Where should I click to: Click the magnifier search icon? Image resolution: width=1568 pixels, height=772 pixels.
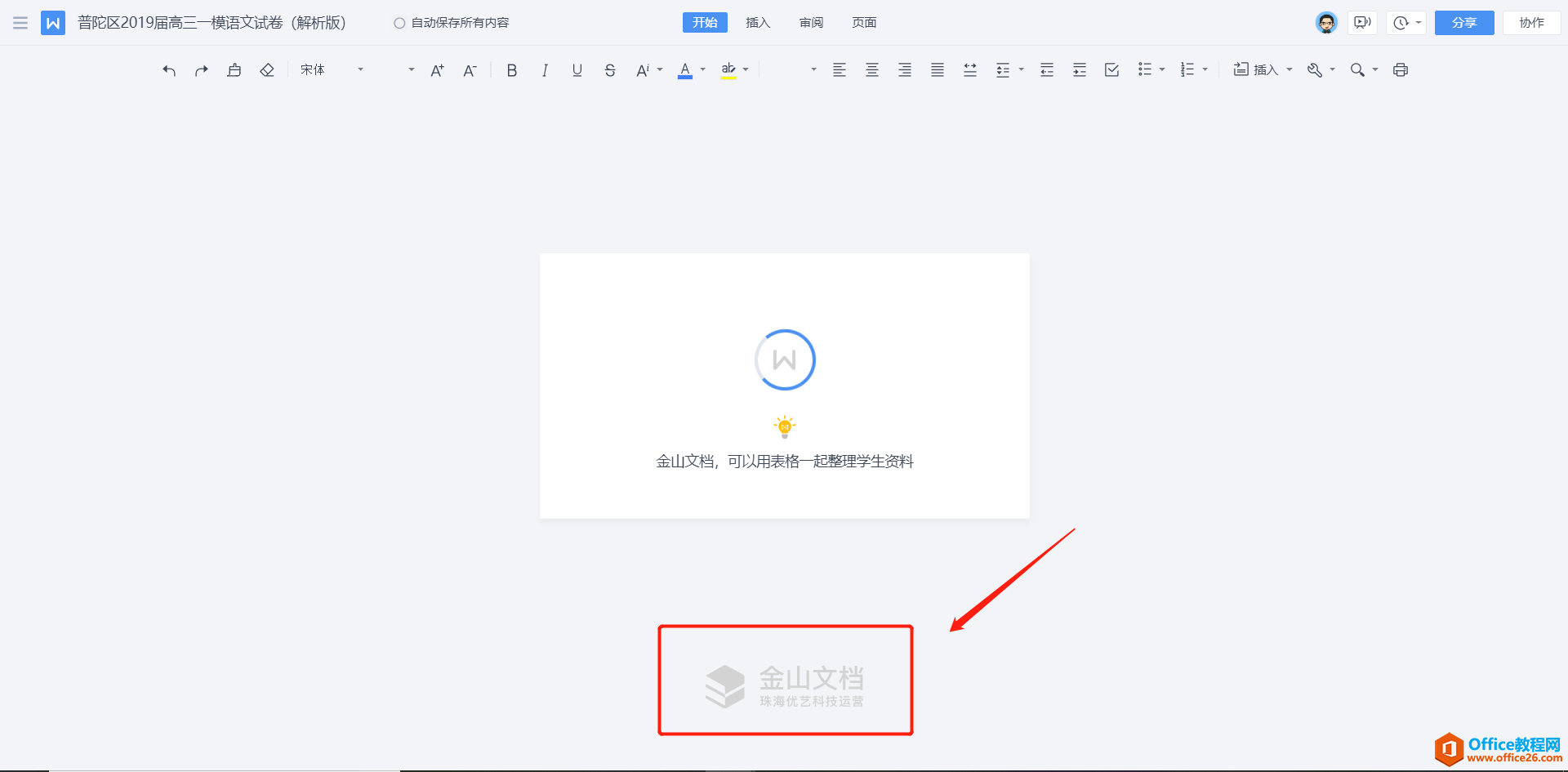coord(1357,70)
